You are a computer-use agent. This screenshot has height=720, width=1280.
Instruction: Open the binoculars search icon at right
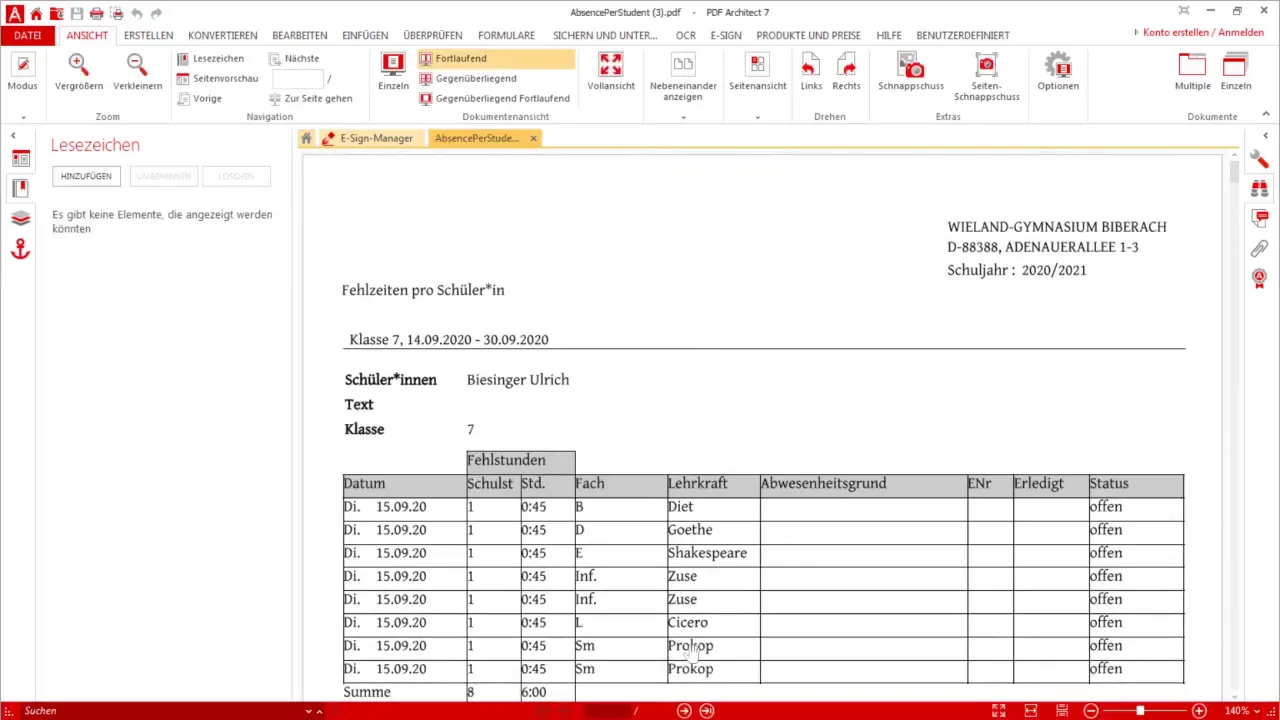[1259, 188]
